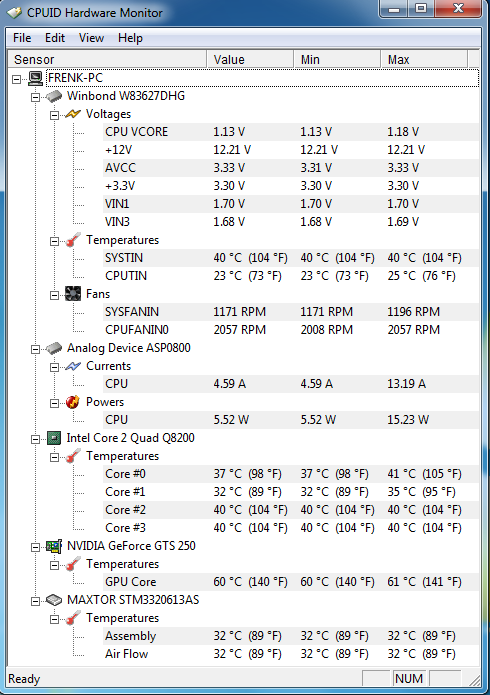490x695 pixels.
Task: Select the CPU VCORE row
Action: point(291,132)
